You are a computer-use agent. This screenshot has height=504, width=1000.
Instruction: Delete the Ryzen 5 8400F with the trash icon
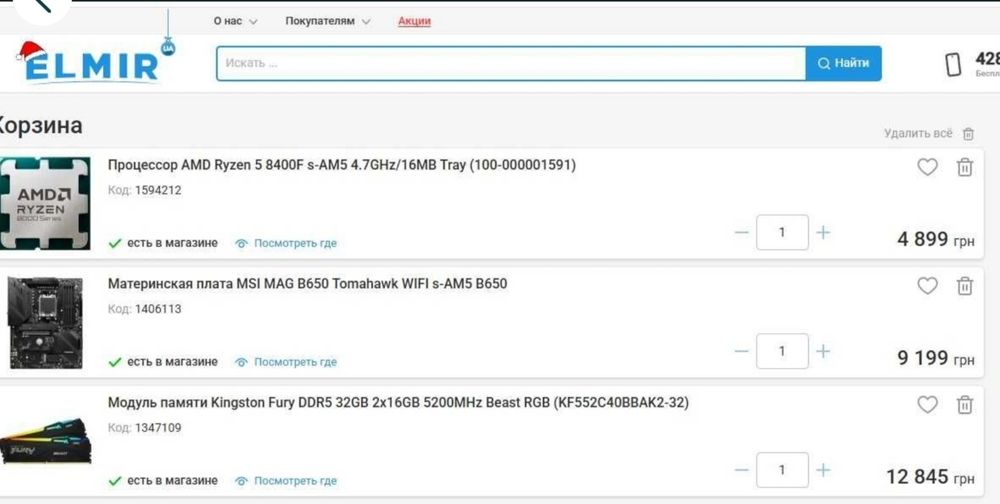click(x=965, y=167)
